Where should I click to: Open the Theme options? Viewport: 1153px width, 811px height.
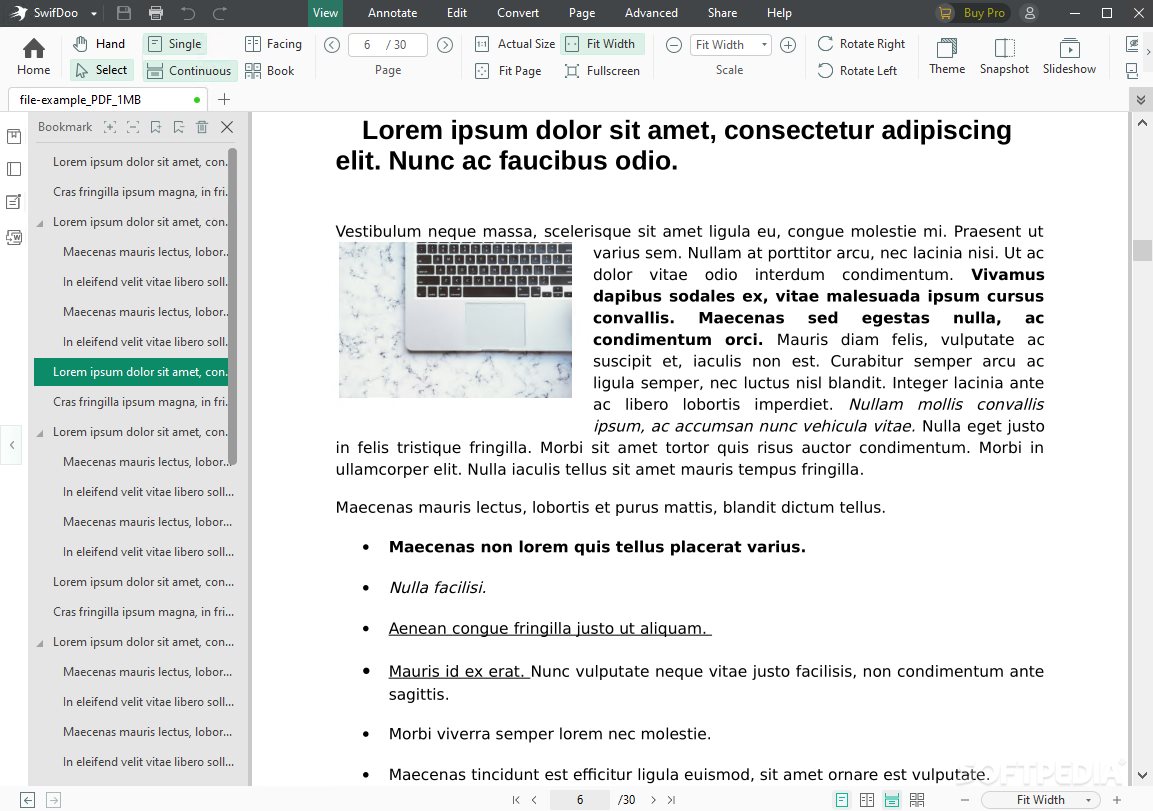(947, 57)
